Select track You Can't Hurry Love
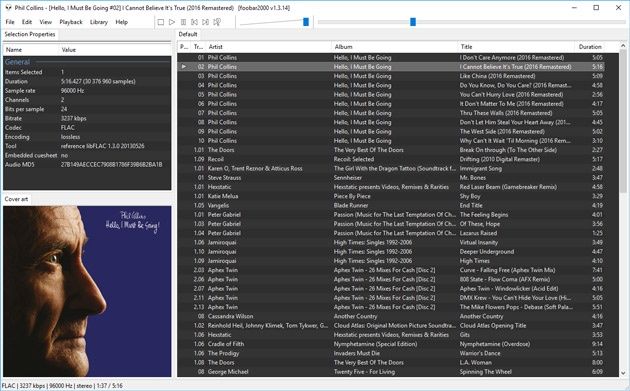Viewport: 630px width, 391px height. click(x=391, y=94)
